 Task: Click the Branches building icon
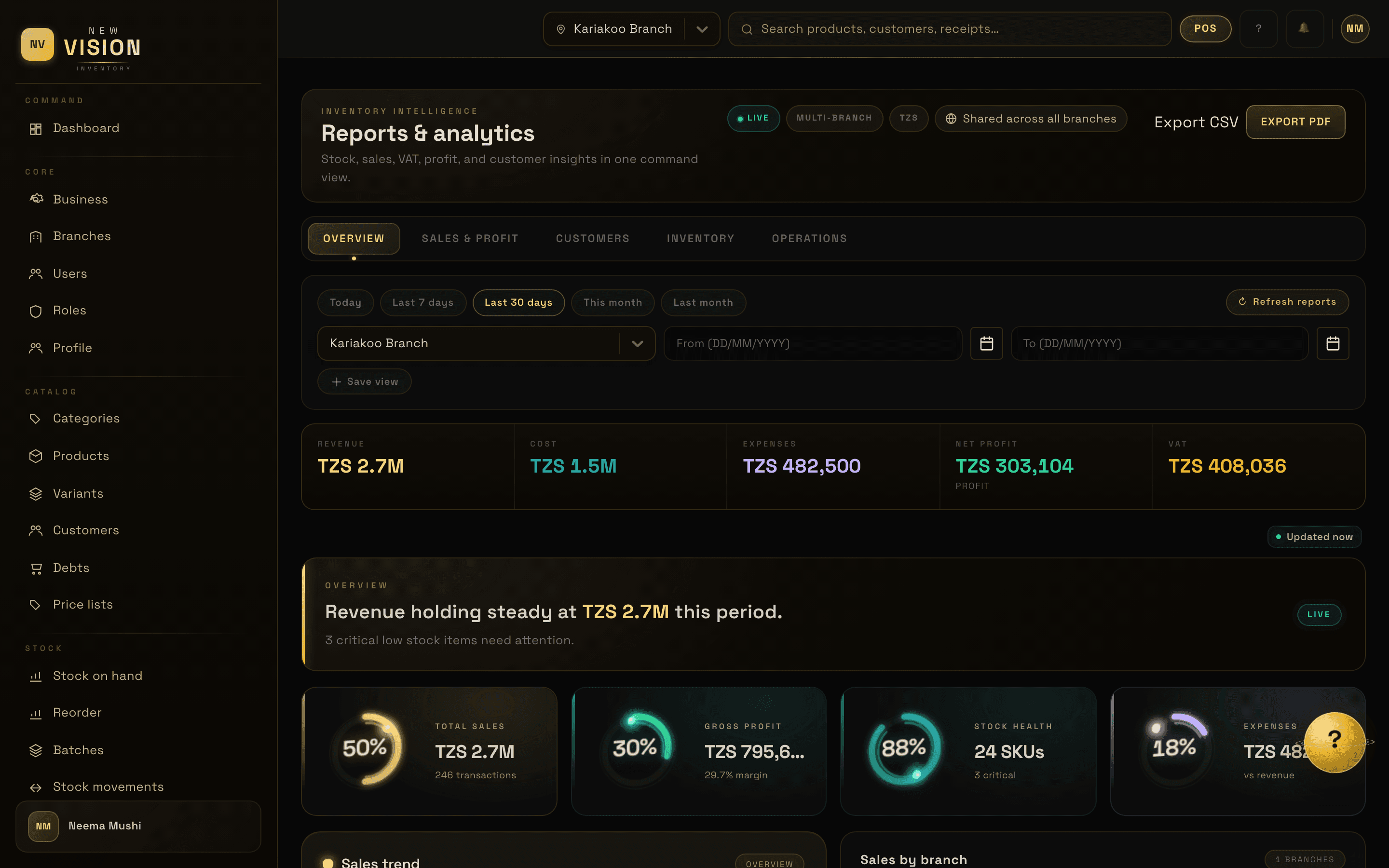coord(36,236)
